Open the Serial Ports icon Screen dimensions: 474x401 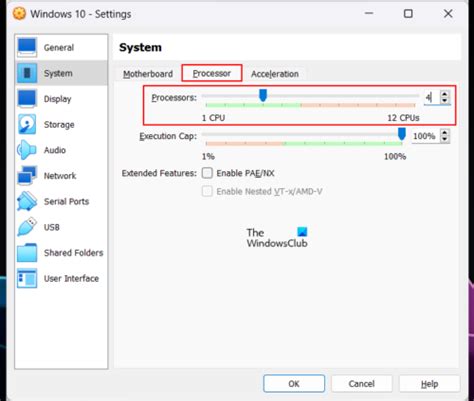27,201
